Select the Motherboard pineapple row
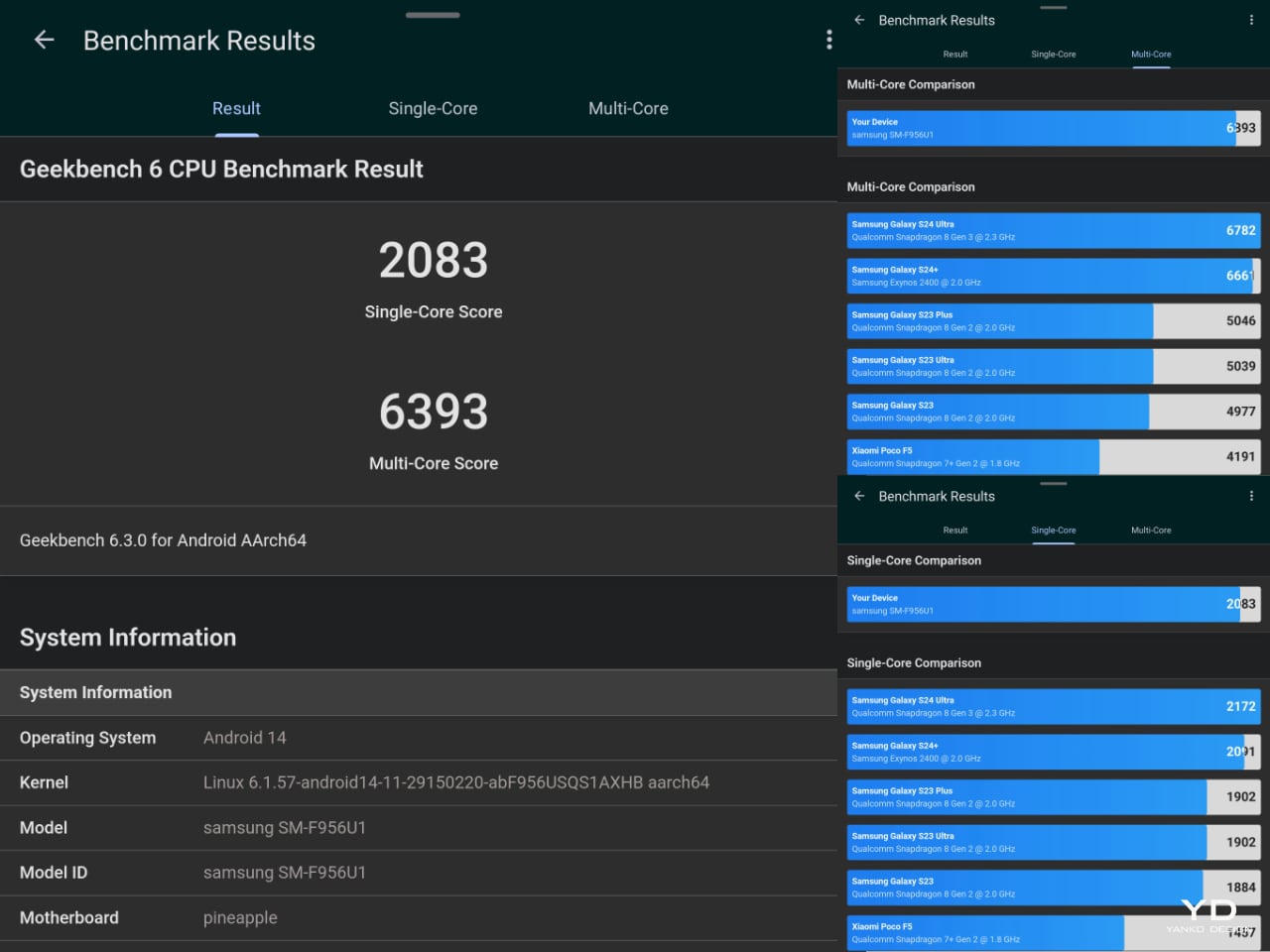 (x=419, y=918)
